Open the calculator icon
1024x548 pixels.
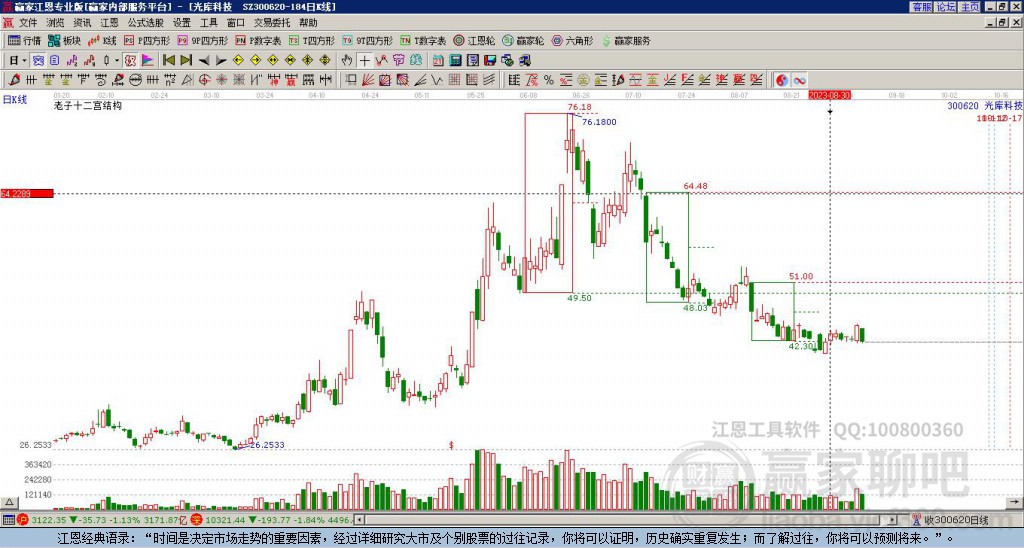[456, 61]
